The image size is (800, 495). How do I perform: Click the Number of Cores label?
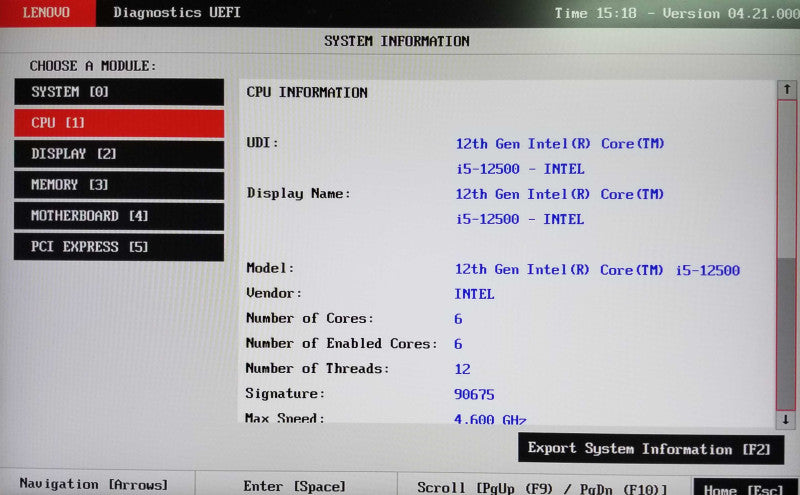[310, 318]
